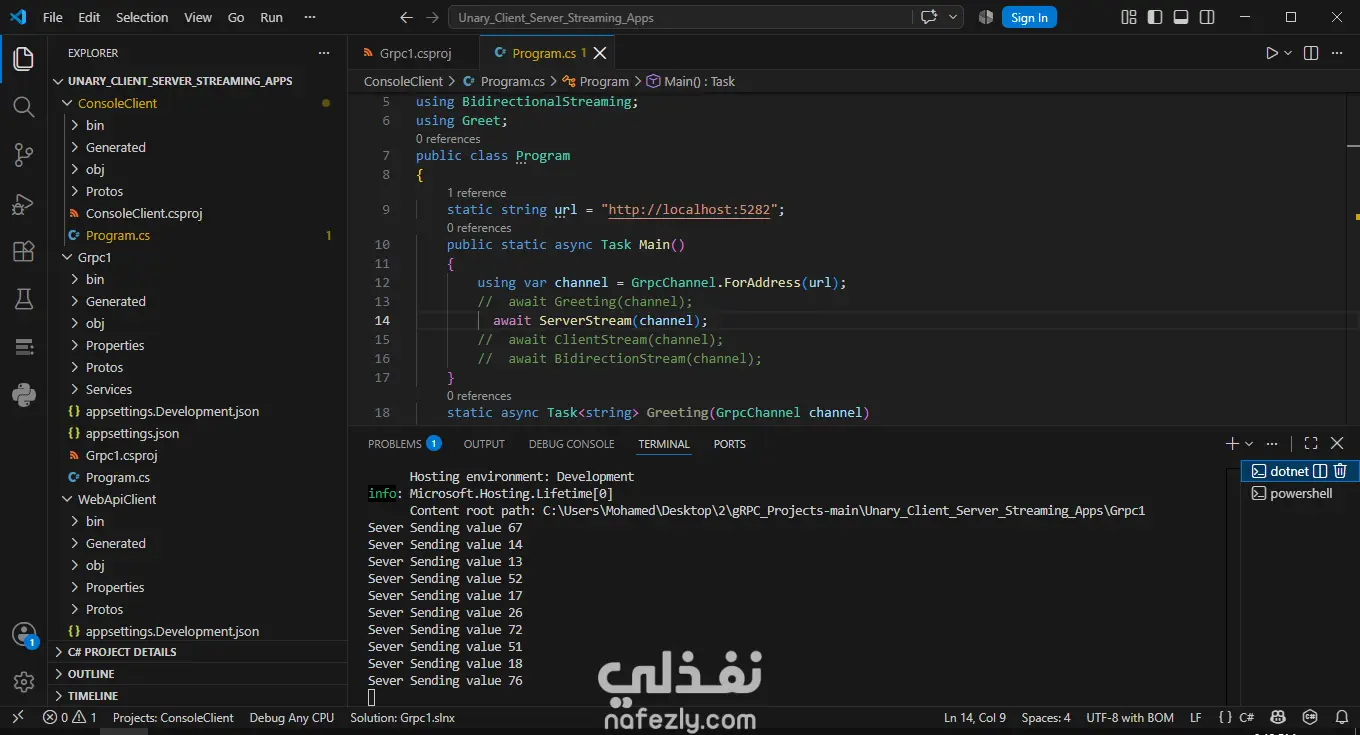
Task: Go back with the left arrow
Action: (x=405, y=17)
